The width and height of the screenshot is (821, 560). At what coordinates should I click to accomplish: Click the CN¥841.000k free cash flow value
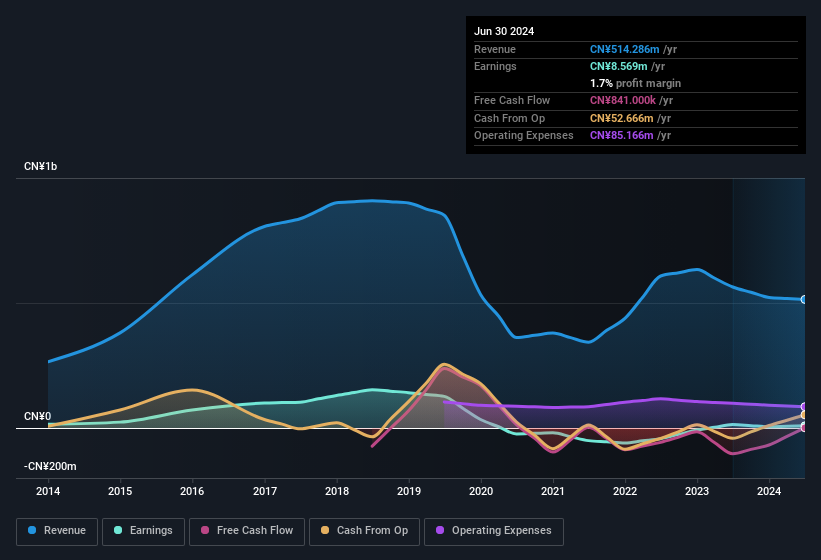[x=623, y=100]
